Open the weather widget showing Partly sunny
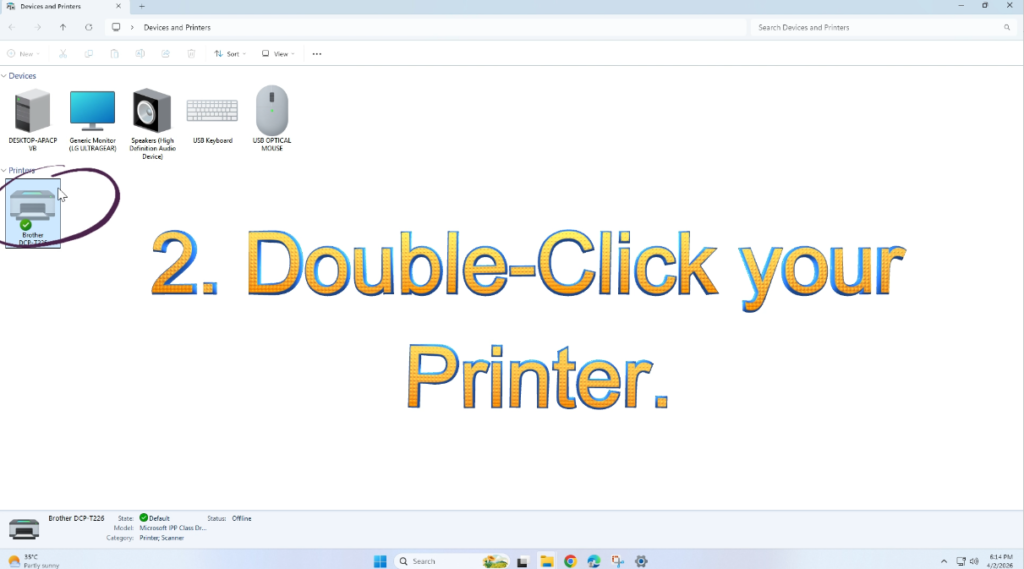The height and width of the screenshot is (569, 1024). pos(33,561)
